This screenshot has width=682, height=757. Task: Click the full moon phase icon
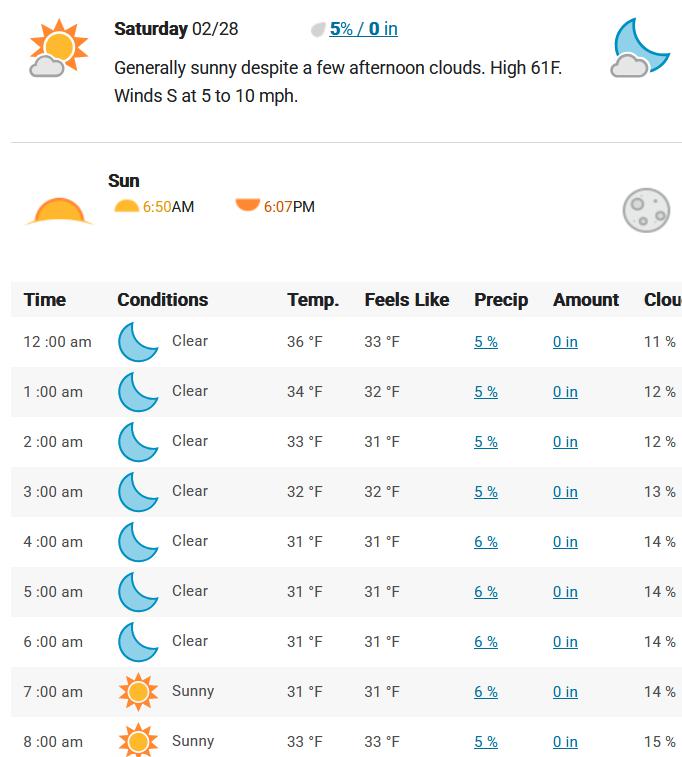[x=646, y=210]
